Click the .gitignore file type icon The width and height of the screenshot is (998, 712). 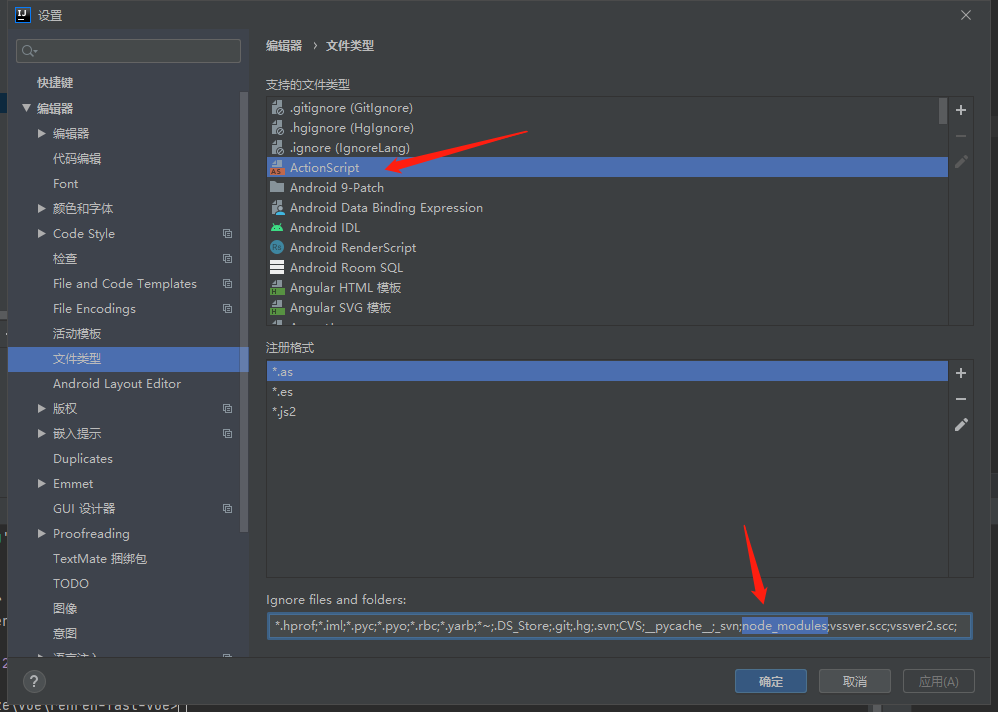(x=277, y=108)
